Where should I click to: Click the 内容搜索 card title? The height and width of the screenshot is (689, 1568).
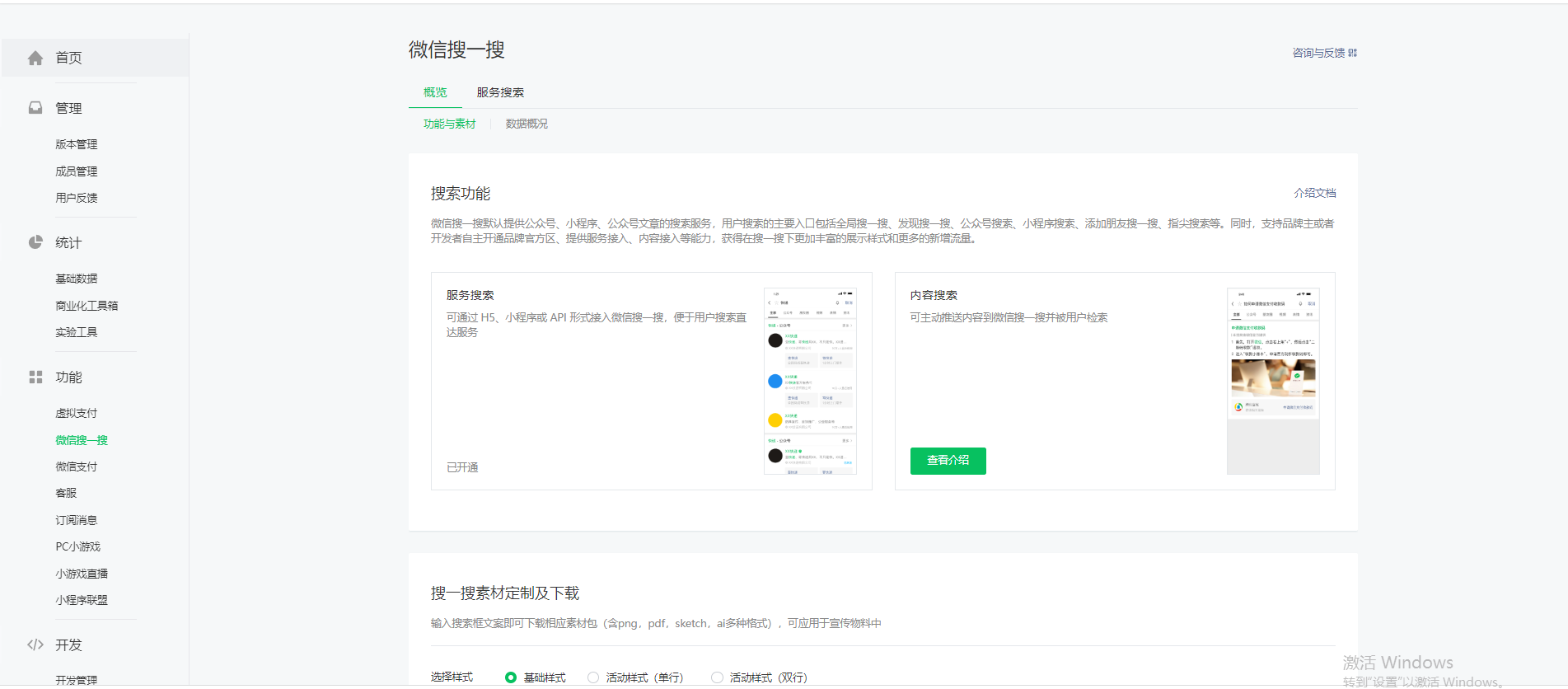coord(934,295)
